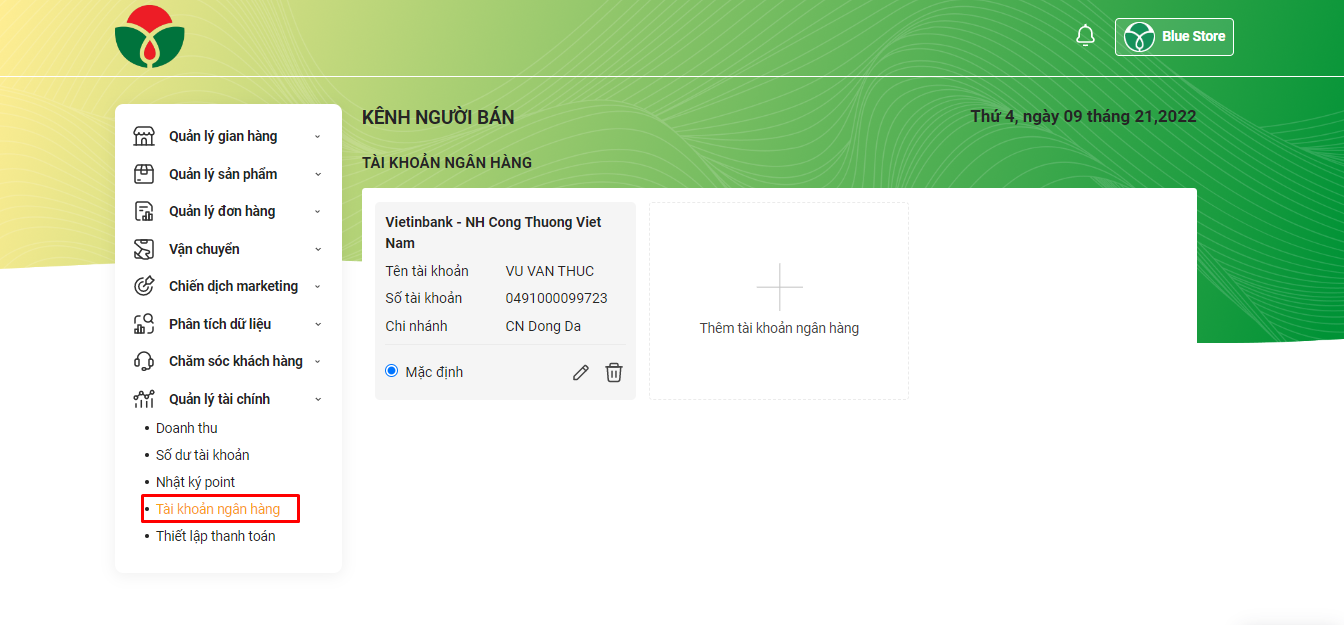Expand Quản lý đơn hàng chevron
This screenshot has width=1344, height=625.
318,211
